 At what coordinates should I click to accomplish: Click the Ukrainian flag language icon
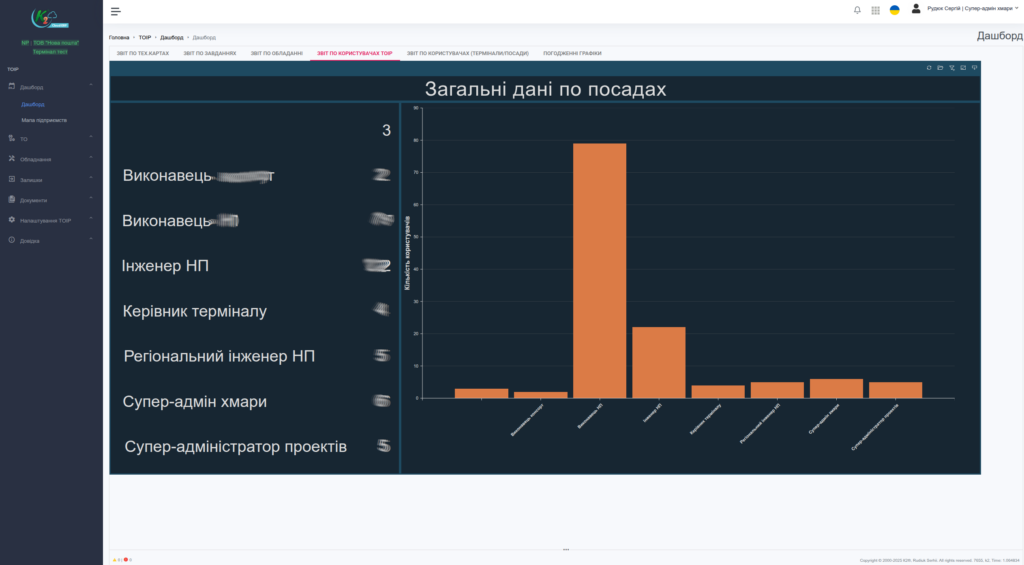[x=895, y=10]
